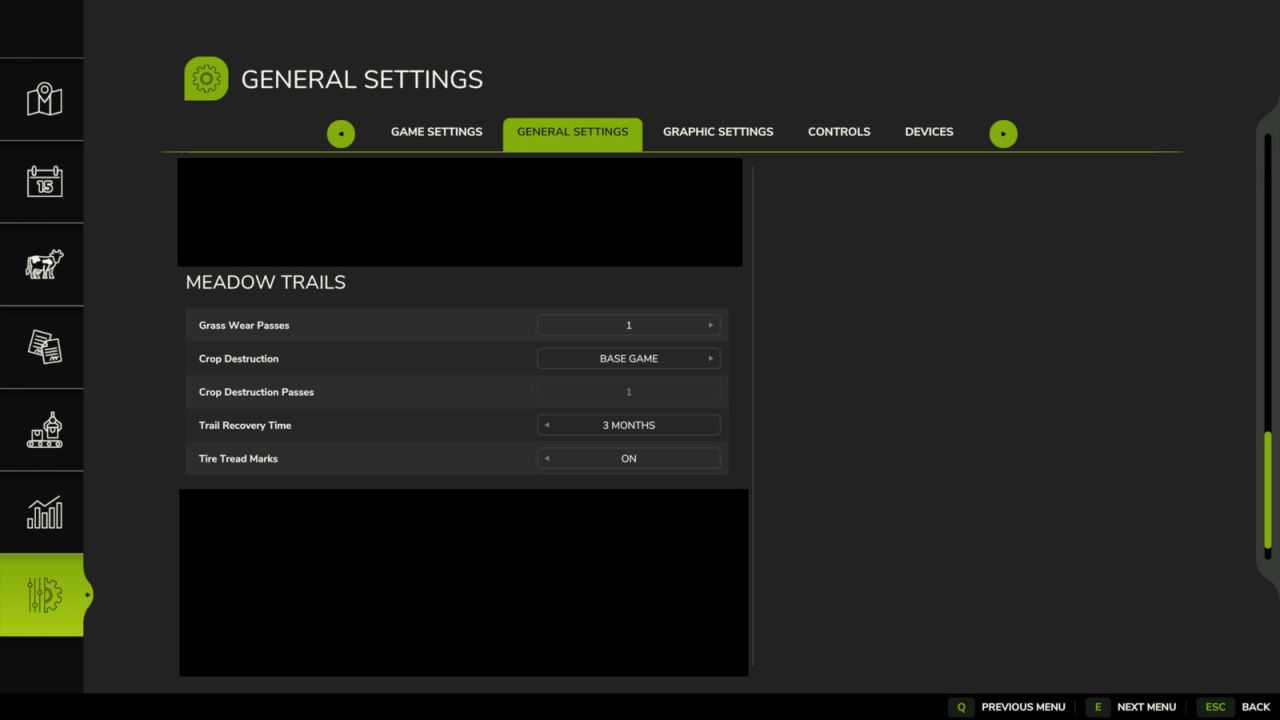The image size is (1280, 720).
Task: Click the E key icon in footer
Action: (x=1097, y=707)
